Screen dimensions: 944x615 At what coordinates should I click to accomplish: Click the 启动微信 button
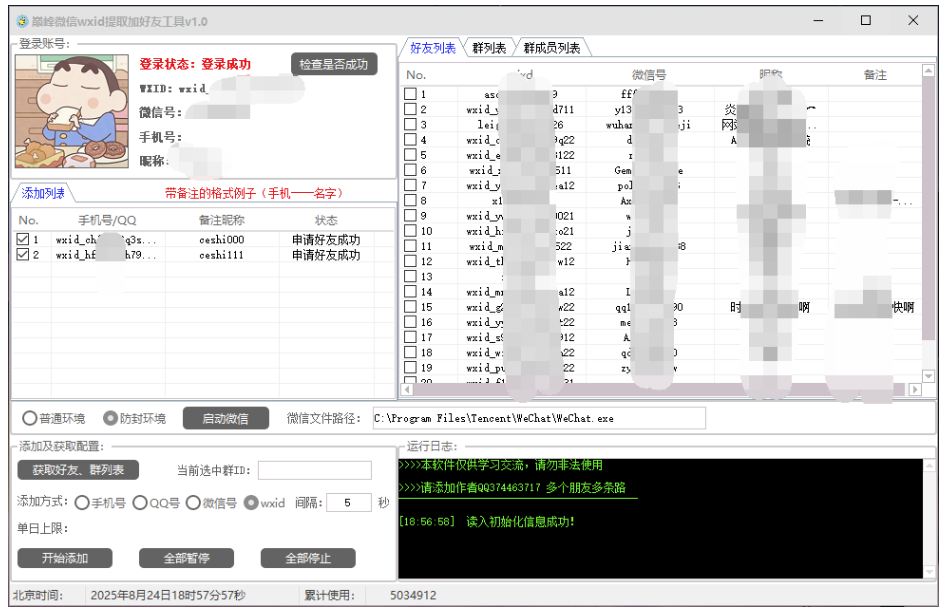pos(224,418)
